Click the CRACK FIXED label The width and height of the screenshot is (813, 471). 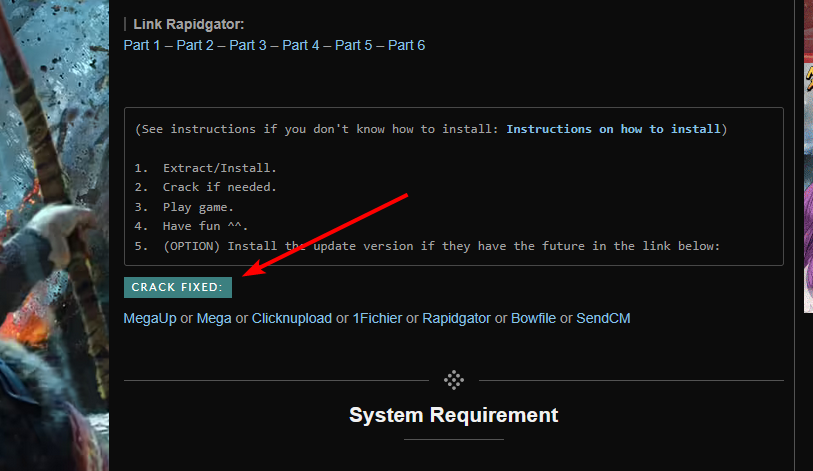click(x=178, y=287)
